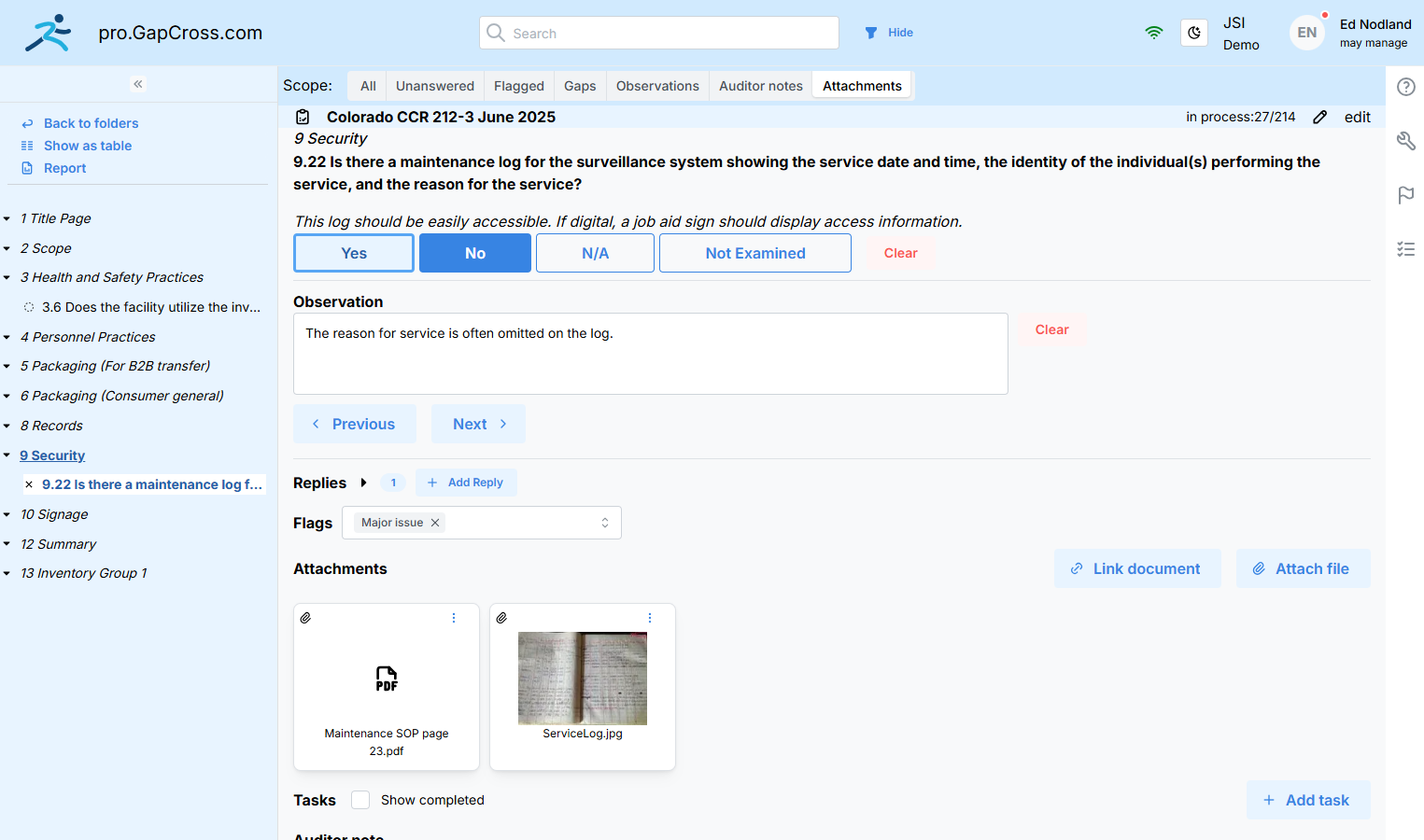
Task: Expand the Replies section arrow
Action: click(363, 483)
